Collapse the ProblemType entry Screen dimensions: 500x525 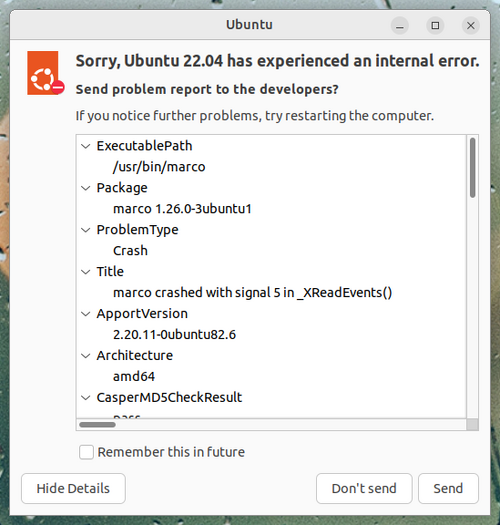pyautogui.click(x=86, y=230)
